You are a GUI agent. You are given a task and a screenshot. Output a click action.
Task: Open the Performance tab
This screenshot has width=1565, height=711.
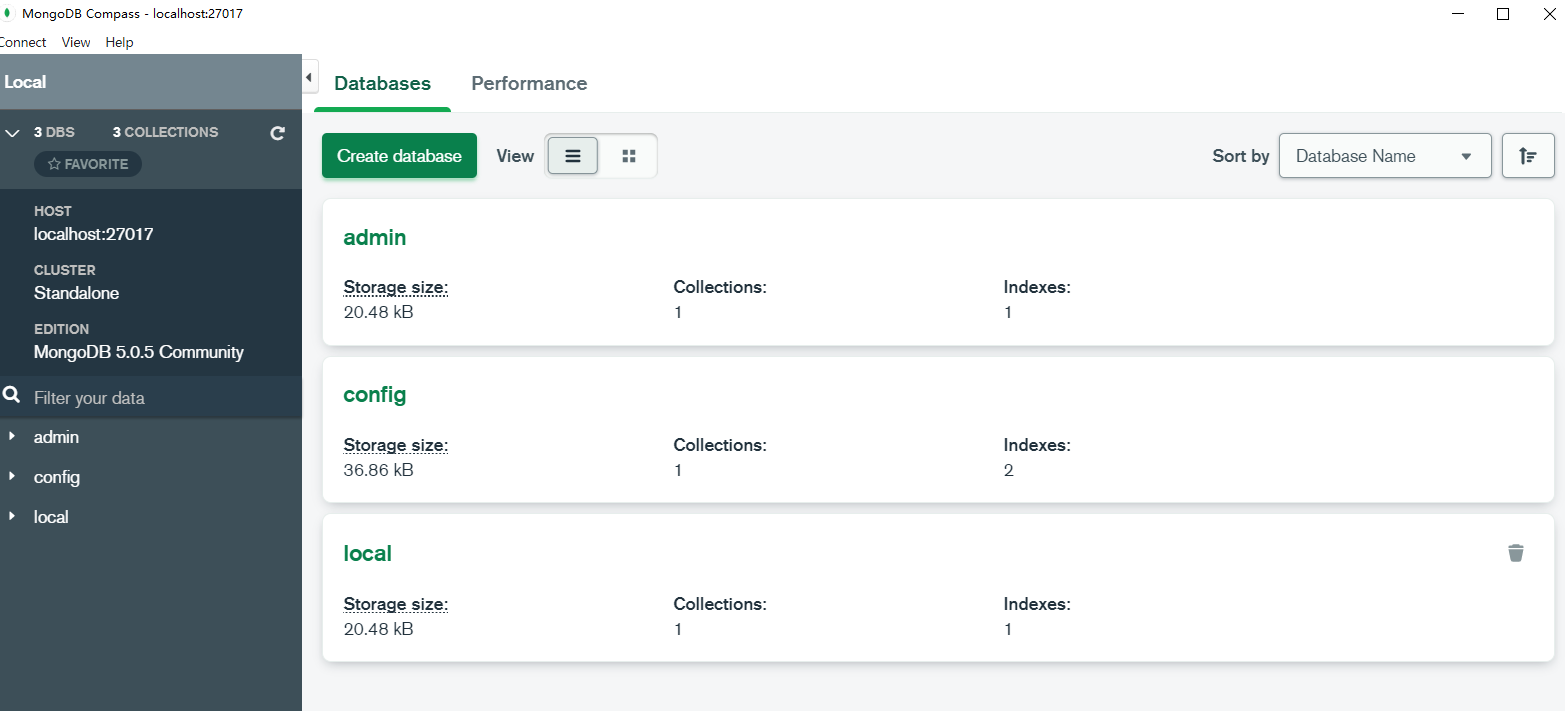[529, 84]
